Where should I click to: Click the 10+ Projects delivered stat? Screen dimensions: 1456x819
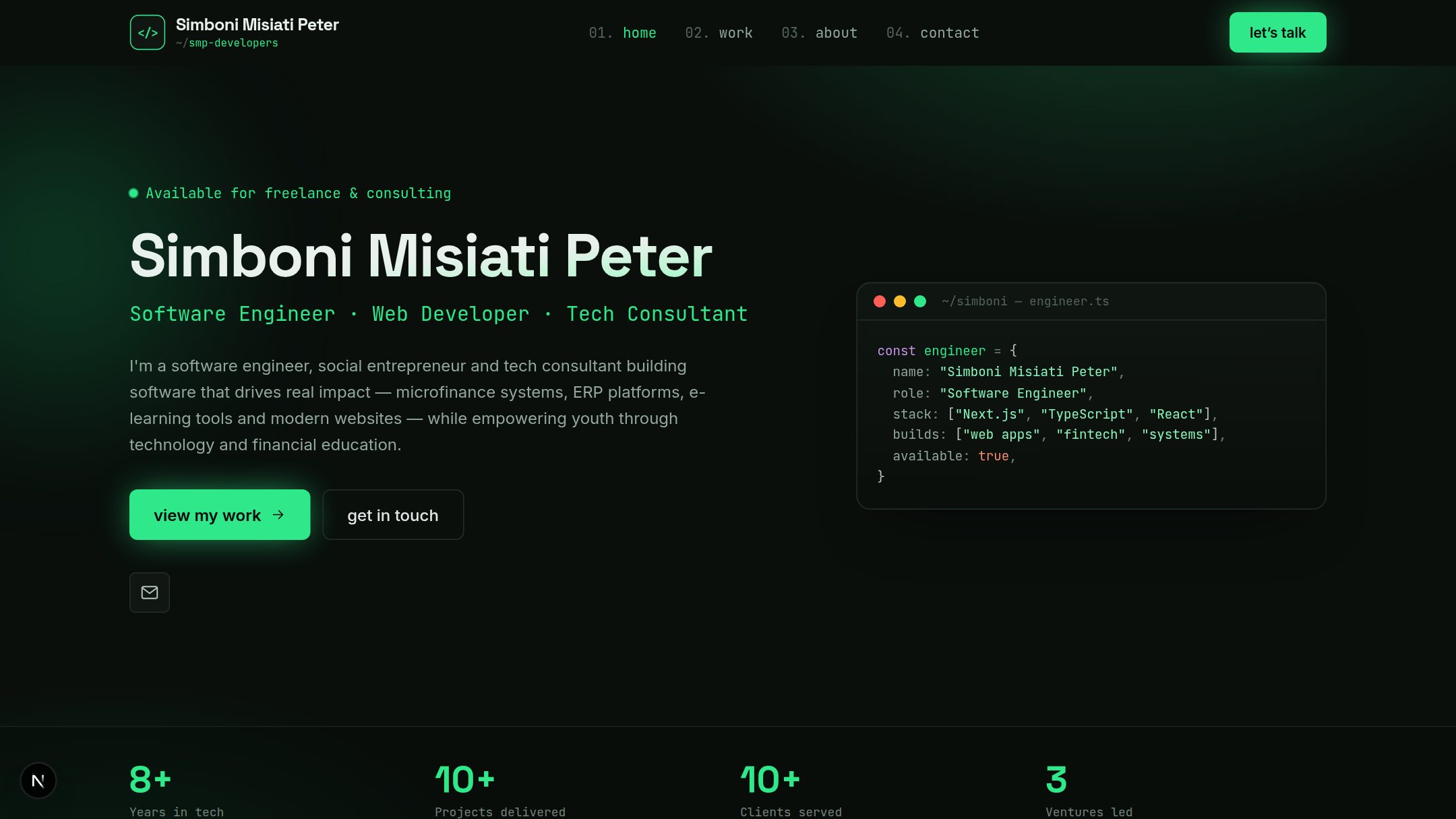[500, 790]
